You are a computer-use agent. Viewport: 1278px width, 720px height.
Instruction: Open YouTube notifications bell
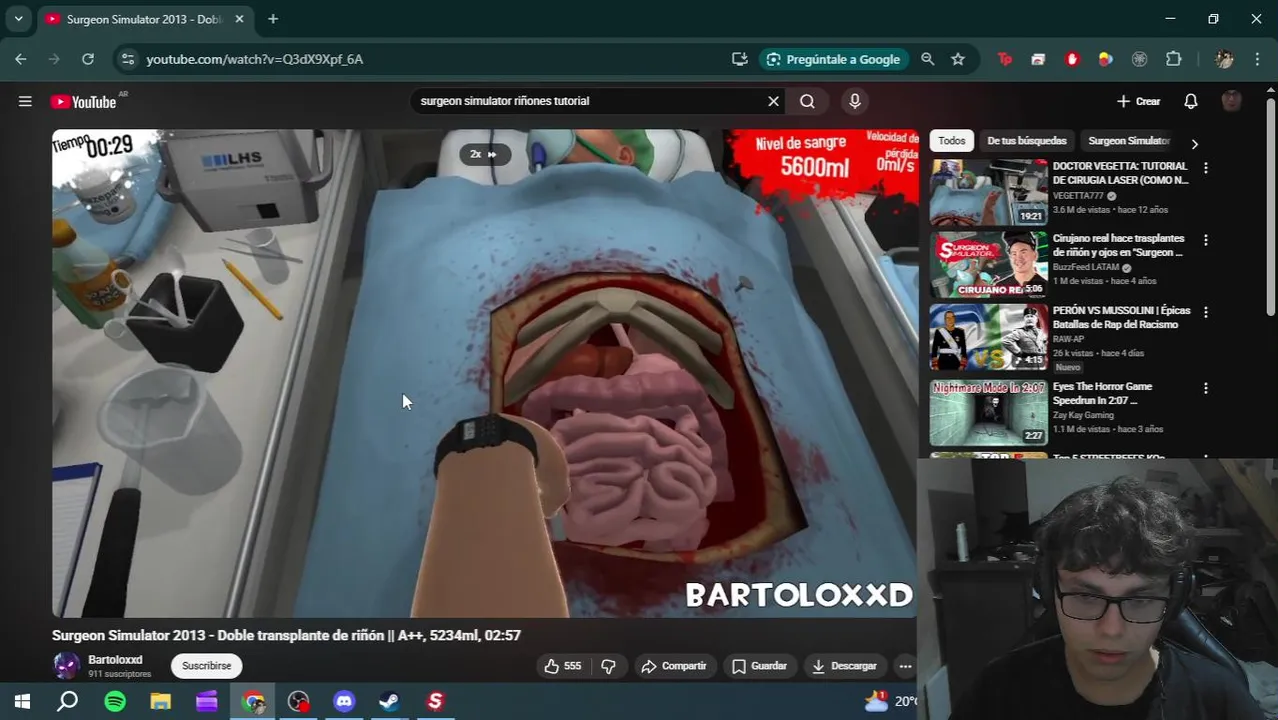click(1191, 101)
